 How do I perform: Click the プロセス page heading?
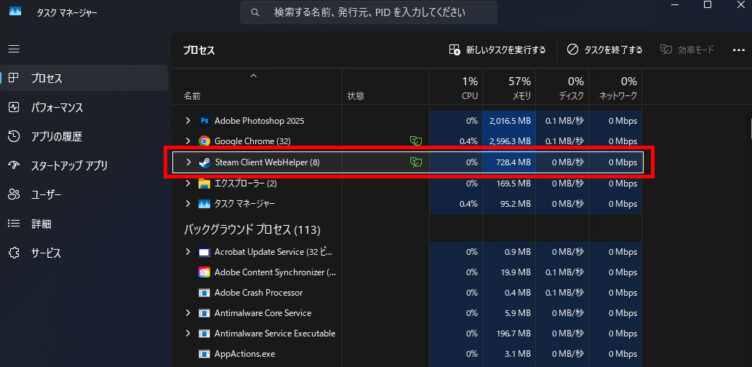click(199, 50)
